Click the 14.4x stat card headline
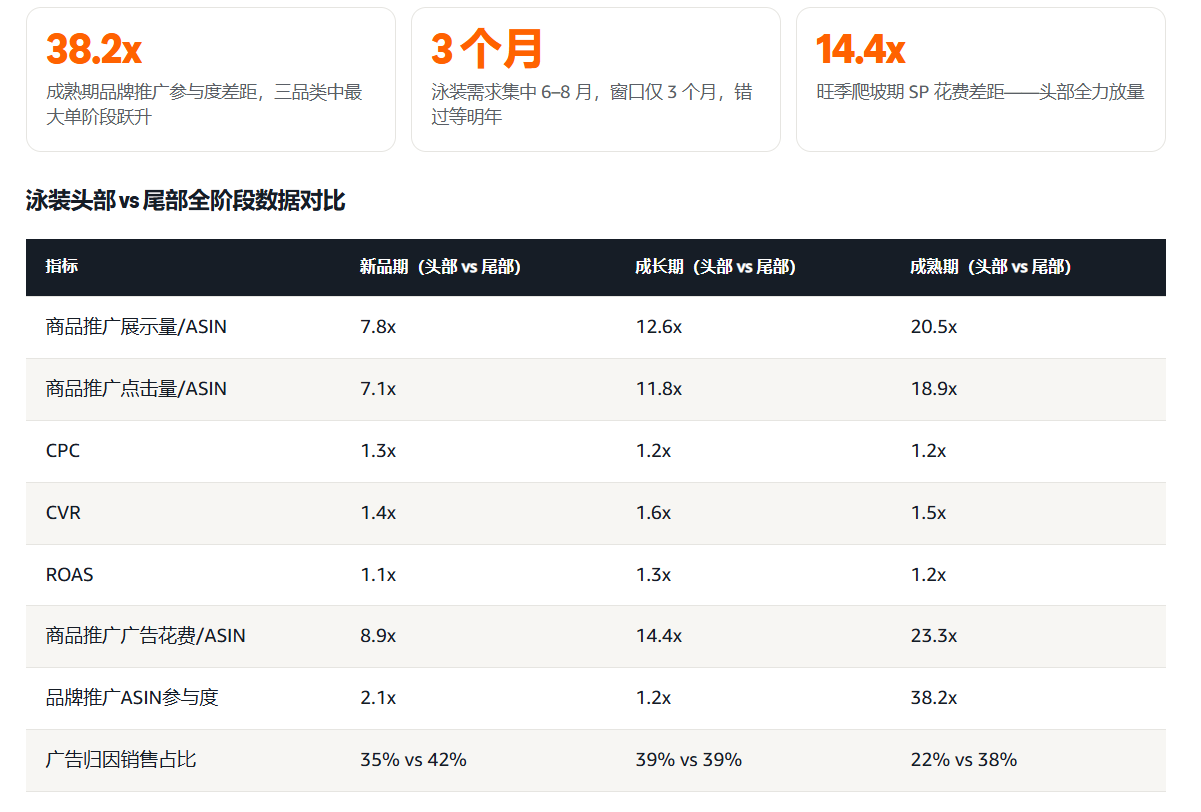This screenshot has height=812, width=1201. coord(861,48)
